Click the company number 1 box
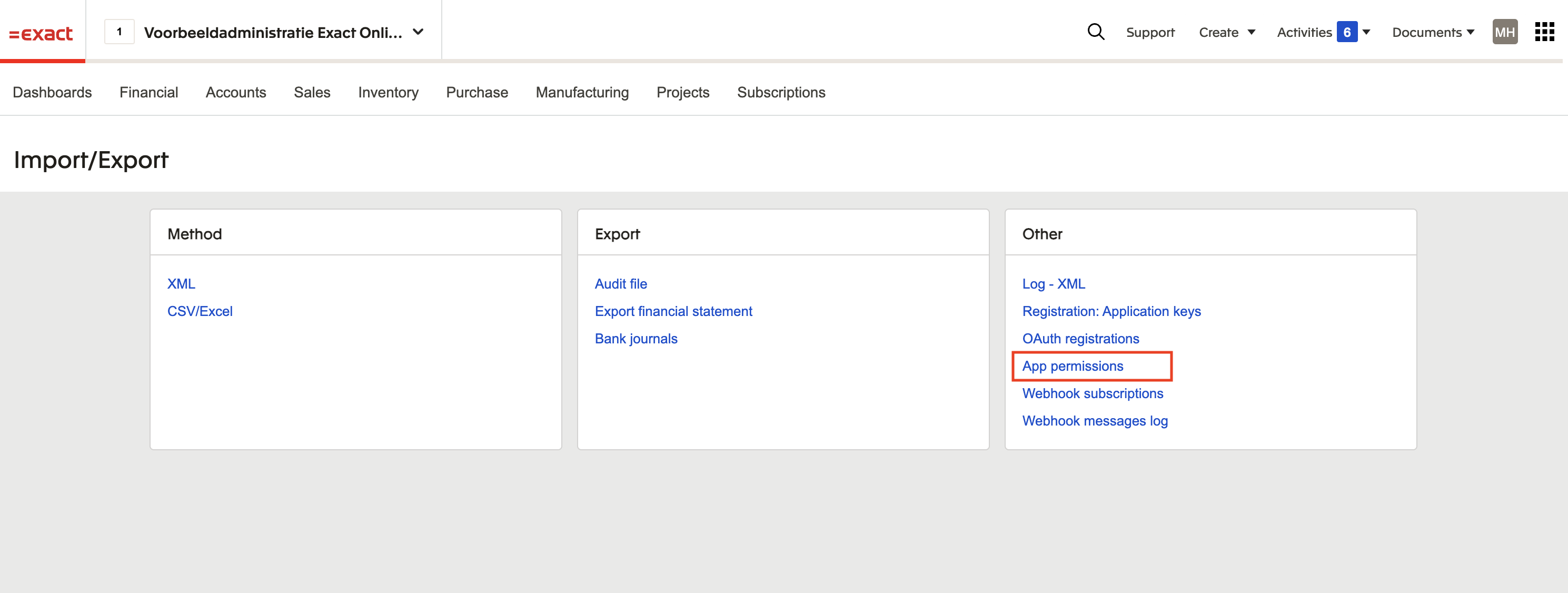This screenshot has height=593, width=1568. [x=120, y=32]
